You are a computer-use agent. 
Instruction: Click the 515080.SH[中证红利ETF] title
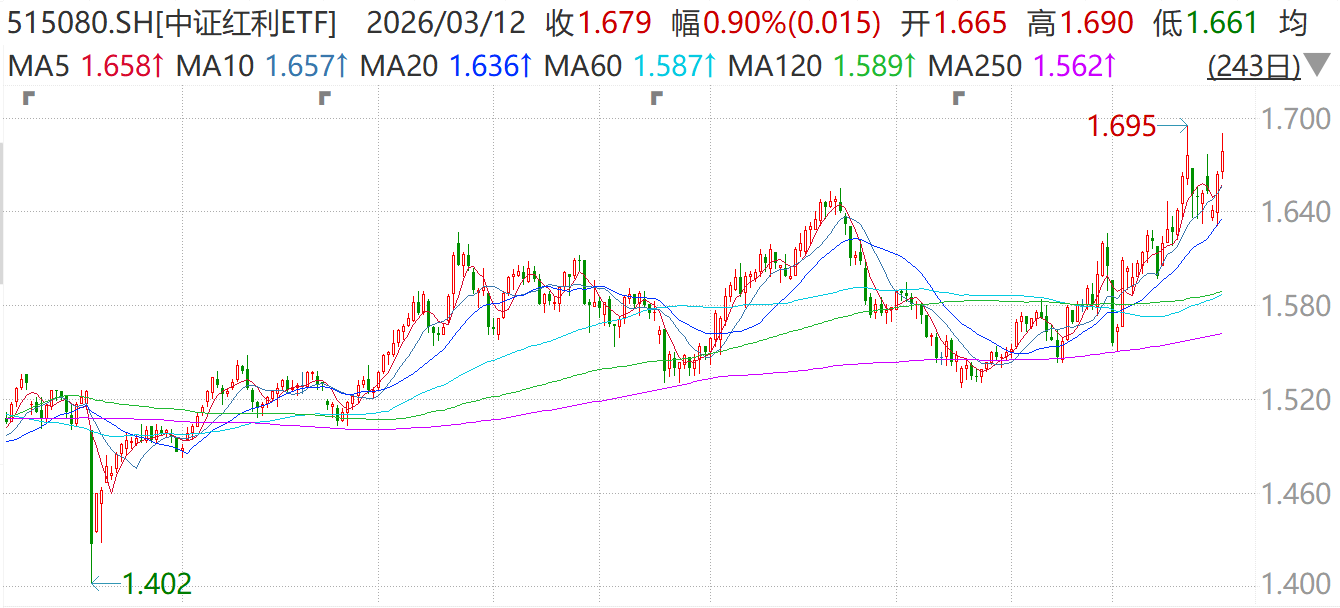click(x=172, y=22)
